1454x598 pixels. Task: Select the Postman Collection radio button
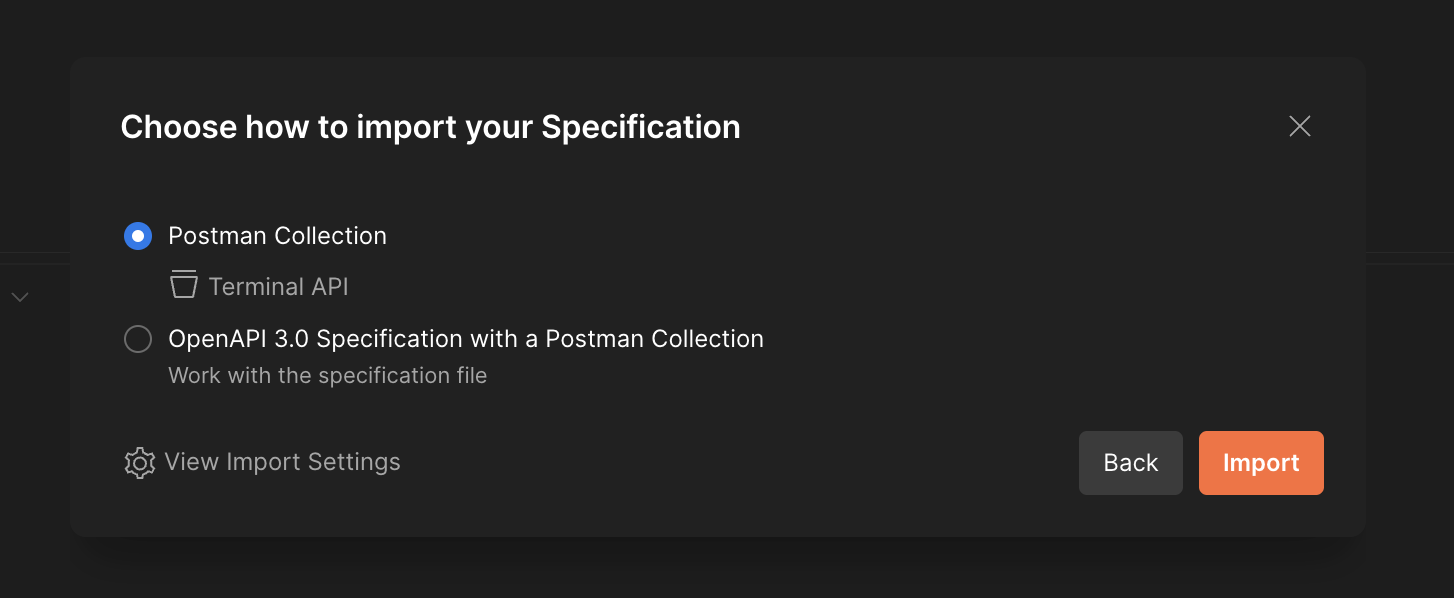[138, 235]
